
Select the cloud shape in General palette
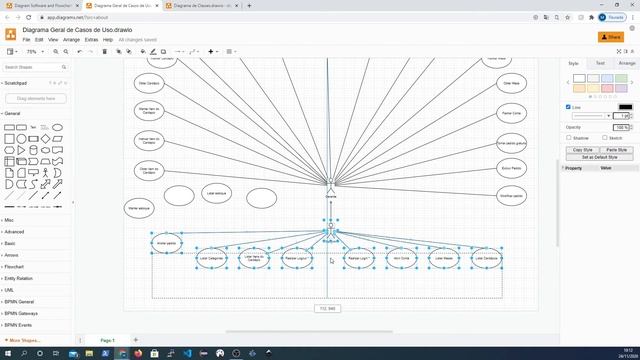45,150
